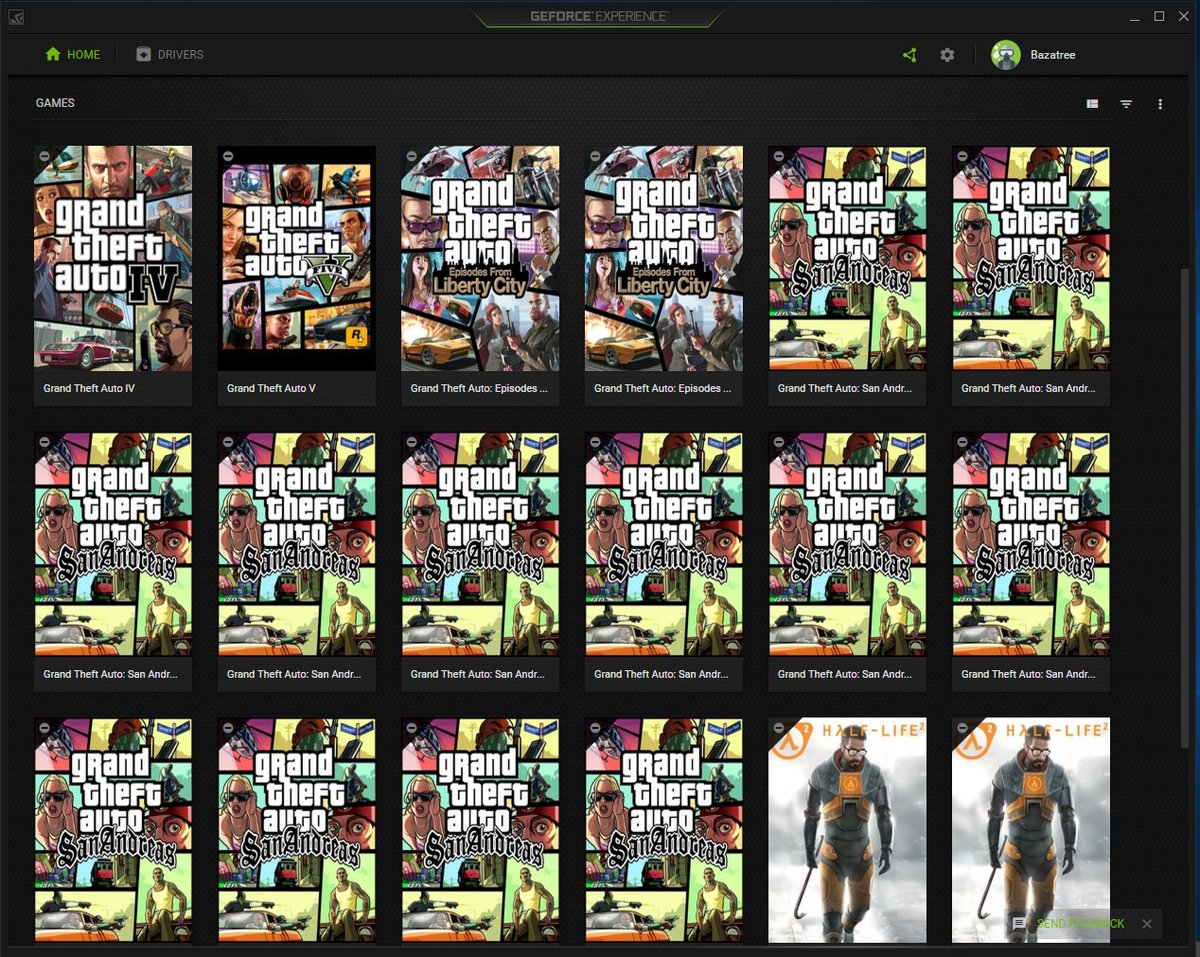Click minus status icon on GTA V card
1200x957 pixels.
(x=228, y=156)
